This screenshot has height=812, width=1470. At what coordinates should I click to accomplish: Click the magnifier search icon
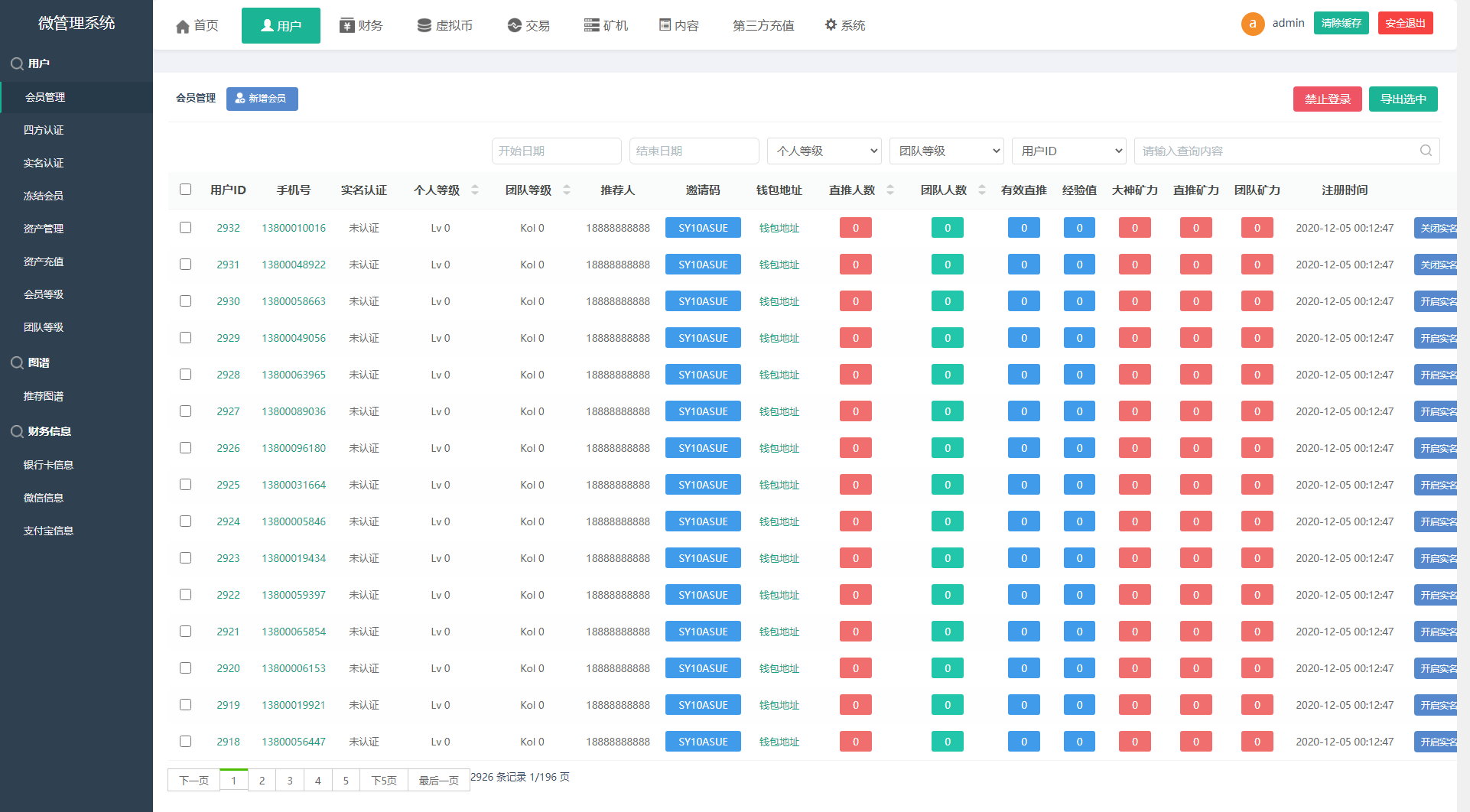pos(1426,151)
